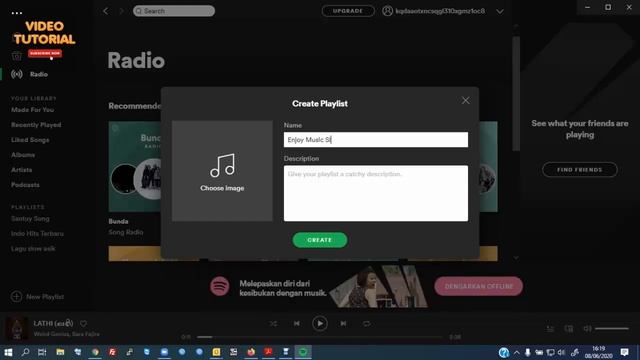Like the LATHI track with heart icon

pyautogui.click(x=83, y=324)
